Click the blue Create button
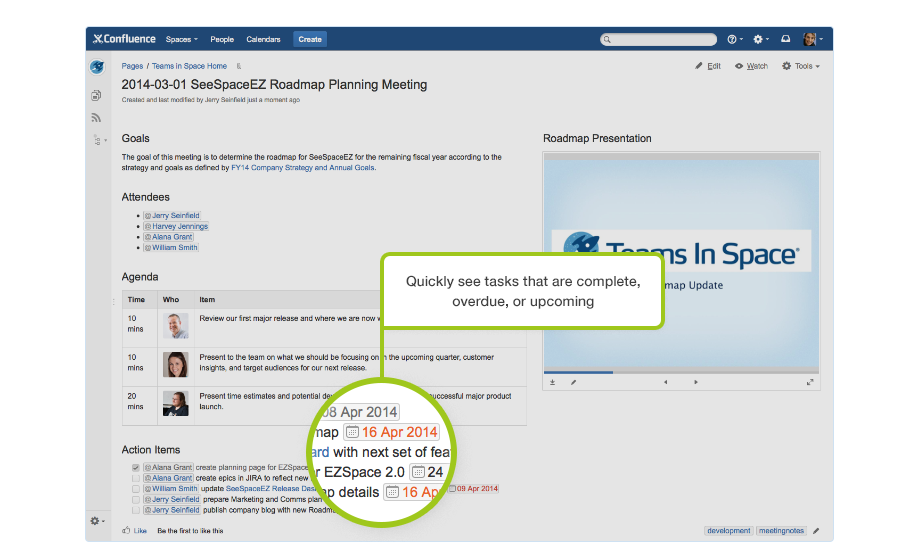The image size is (920, 542). click(x=310, y=39)
